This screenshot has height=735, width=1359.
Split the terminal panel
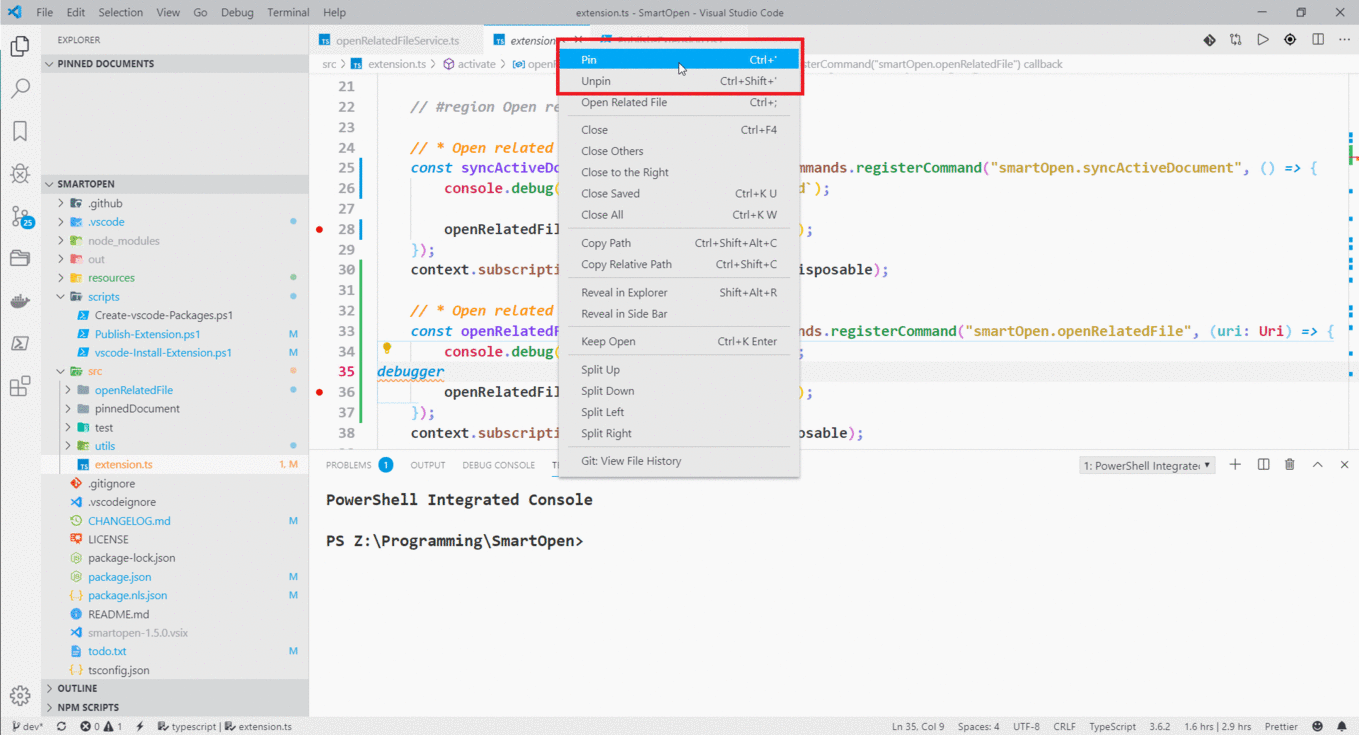1263,464
